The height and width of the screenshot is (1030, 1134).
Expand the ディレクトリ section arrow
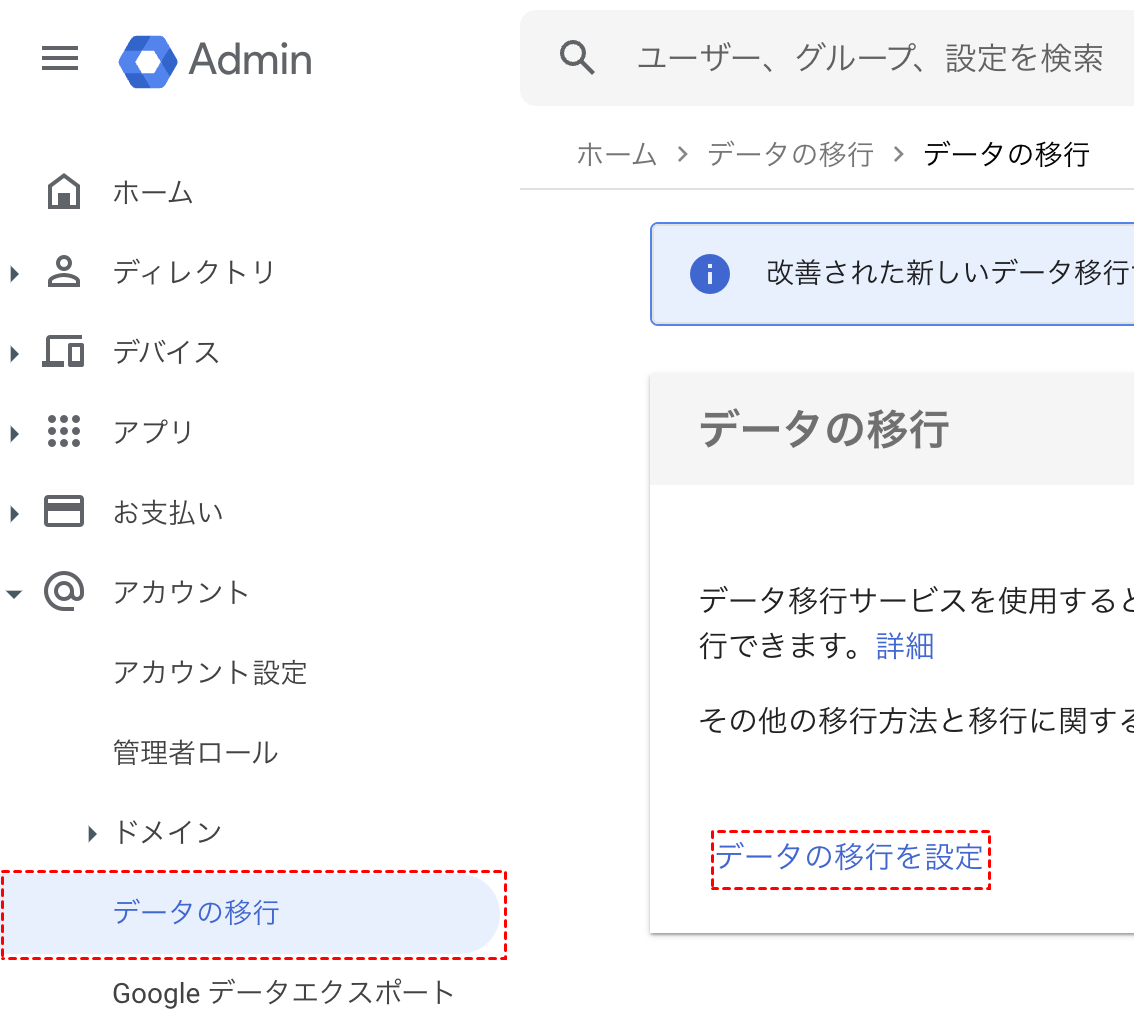point(14,273)
